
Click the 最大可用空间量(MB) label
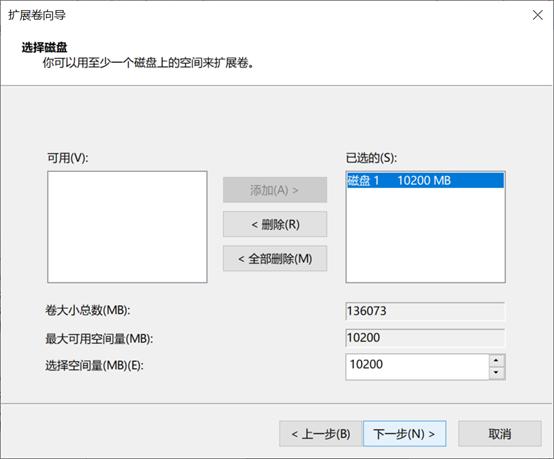99,339
